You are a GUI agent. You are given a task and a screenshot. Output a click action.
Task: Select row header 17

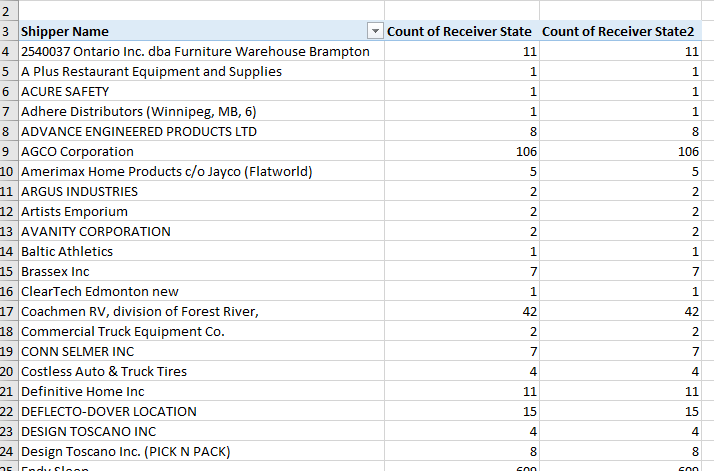(9, 312)
